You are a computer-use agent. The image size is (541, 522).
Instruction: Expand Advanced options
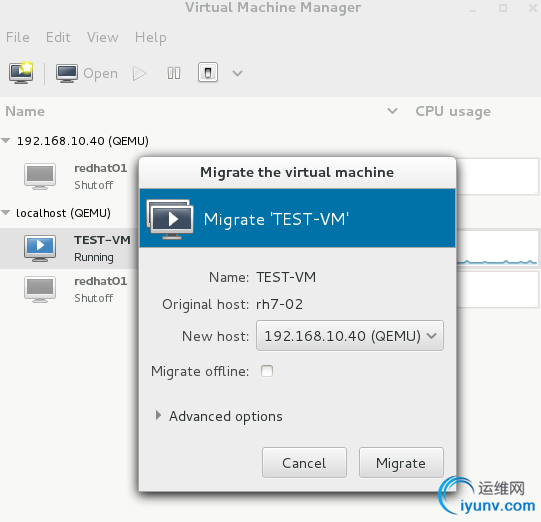tap(219, 416)
